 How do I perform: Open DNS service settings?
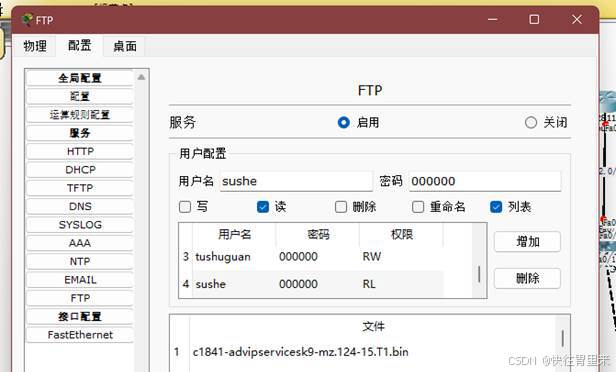[x=80, y=206]
